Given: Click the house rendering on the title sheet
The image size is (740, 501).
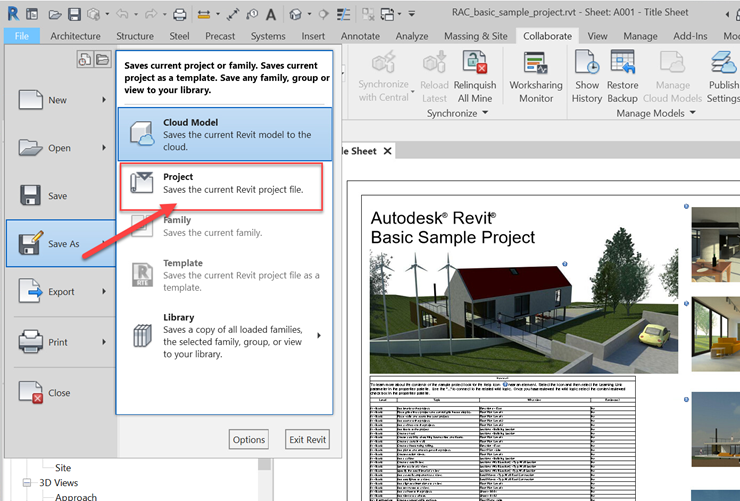Looking at the screenshot, I should (524, 312).
